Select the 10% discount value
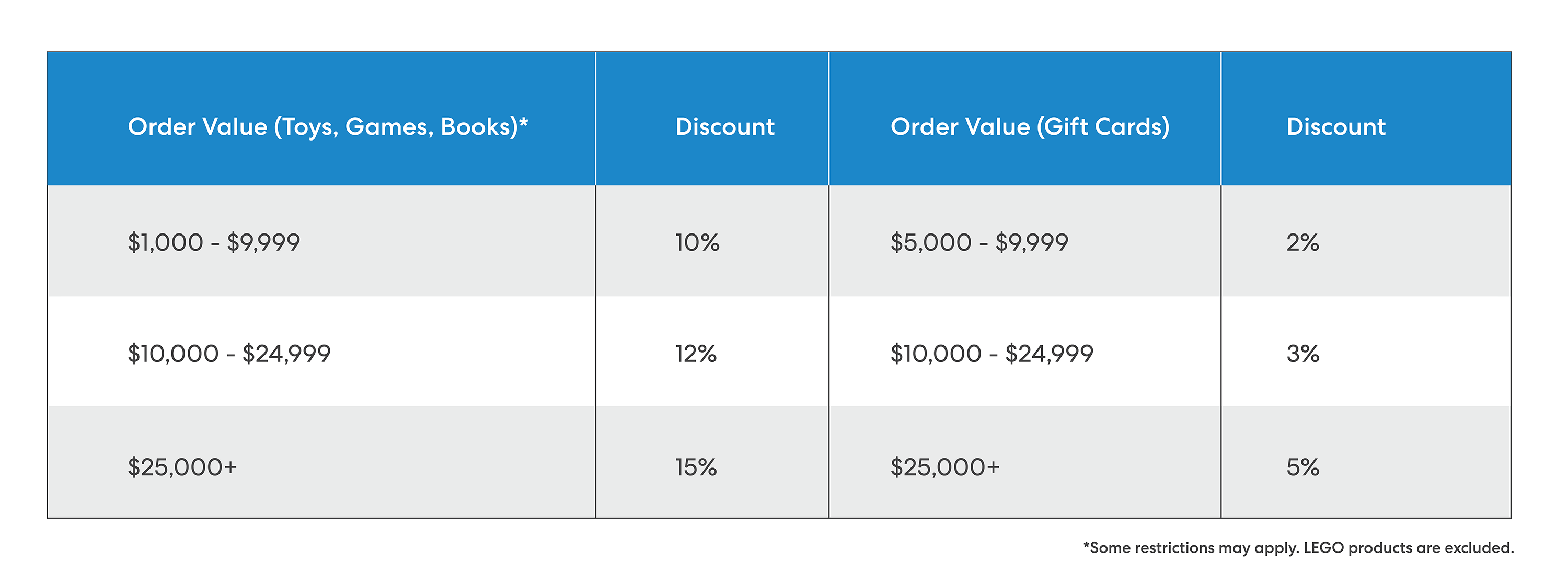 coord(697,243)
